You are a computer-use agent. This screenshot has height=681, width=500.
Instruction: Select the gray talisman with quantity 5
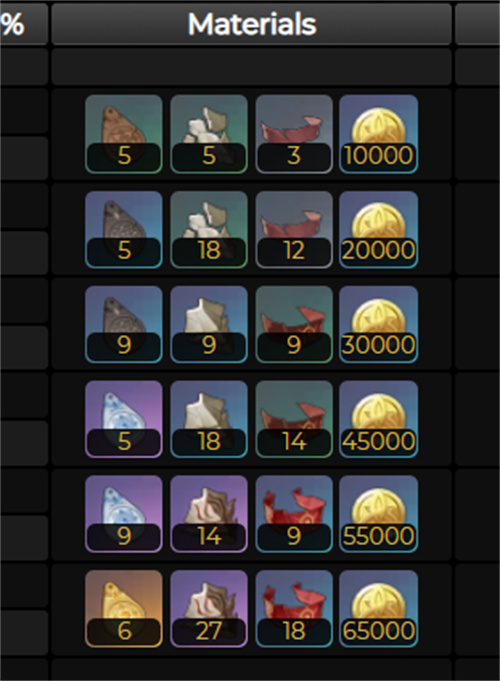[124, 230]
